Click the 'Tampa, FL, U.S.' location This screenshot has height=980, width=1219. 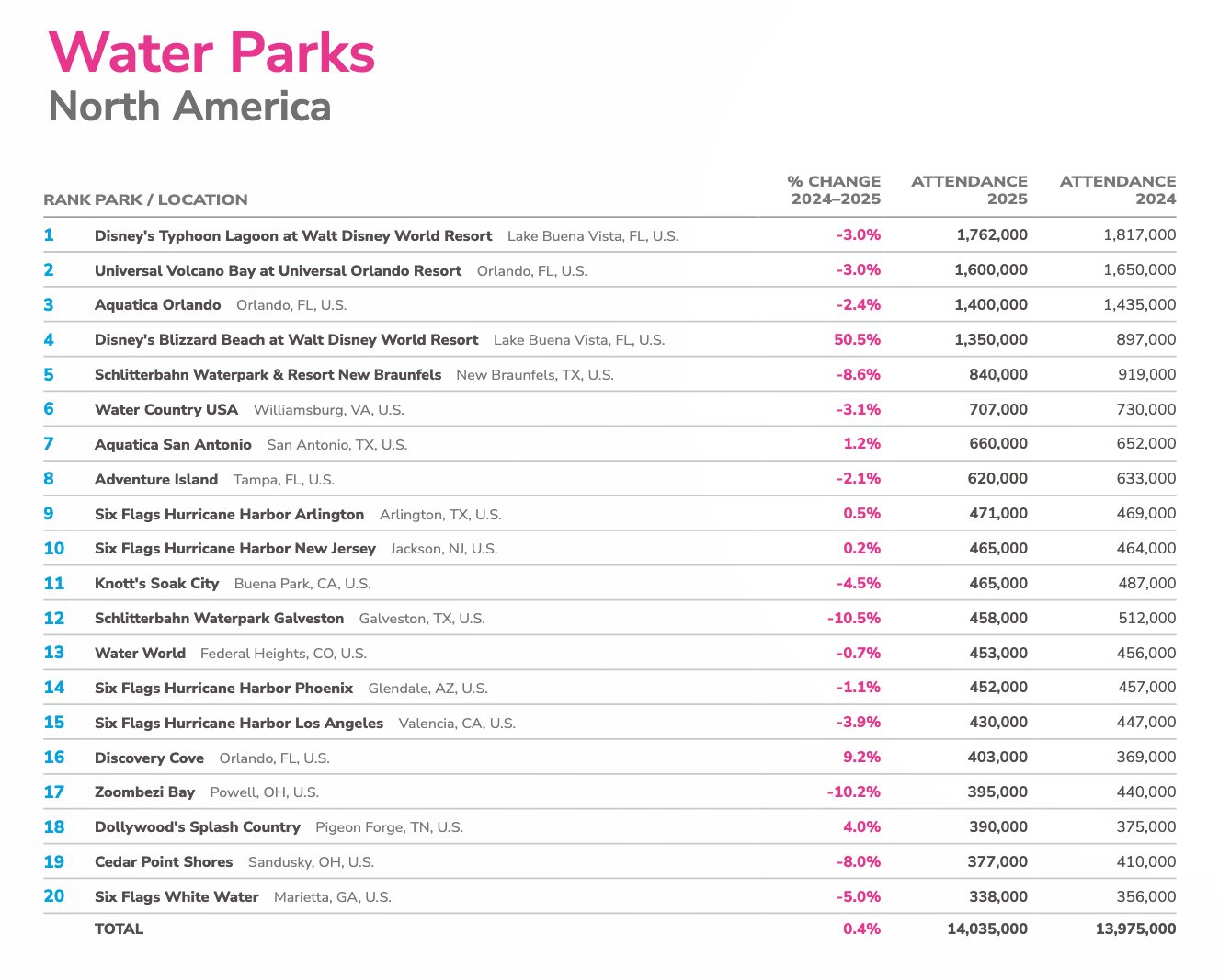(x=284, y=480)
